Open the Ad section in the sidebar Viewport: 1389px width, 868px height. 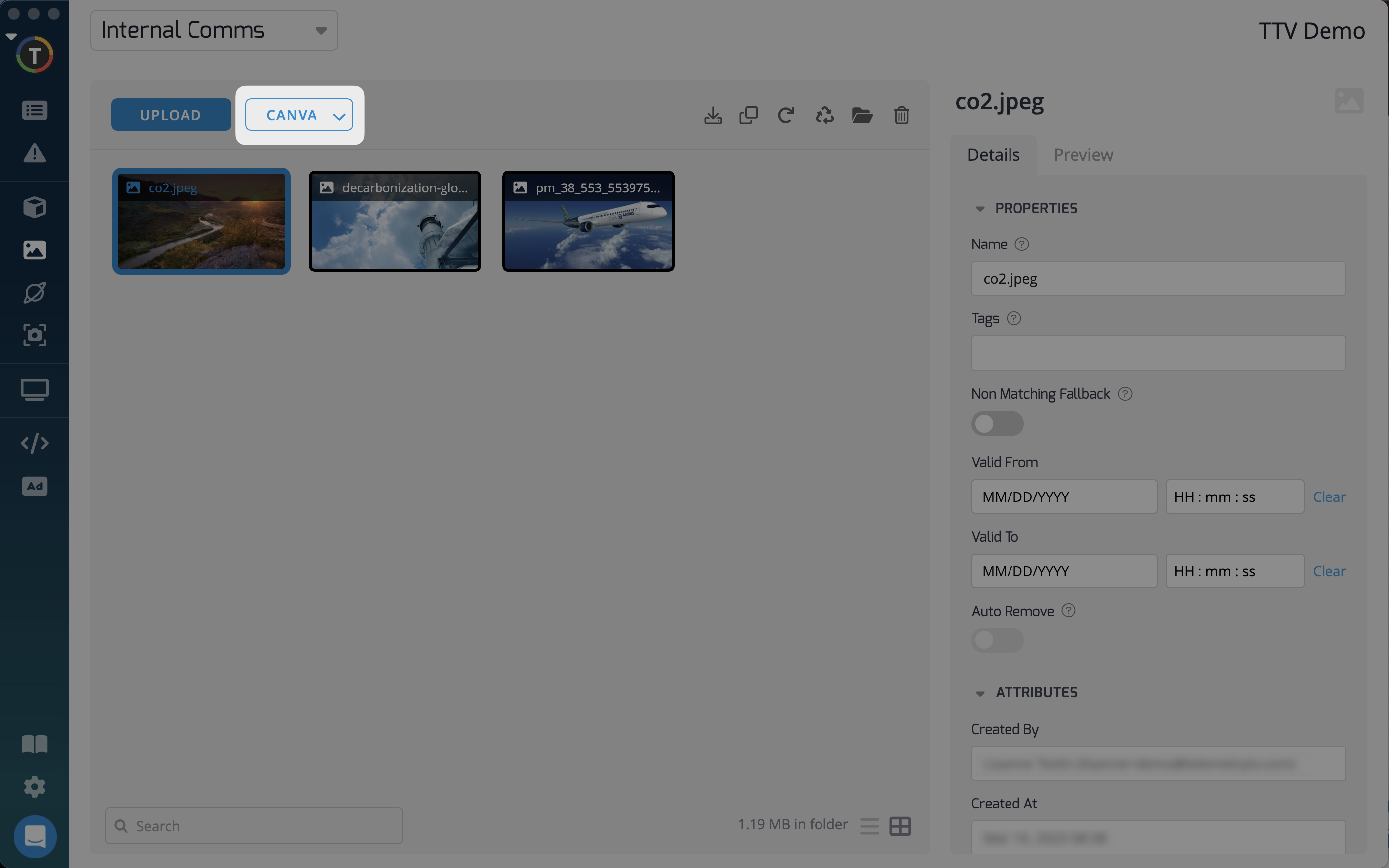point(34,486)
